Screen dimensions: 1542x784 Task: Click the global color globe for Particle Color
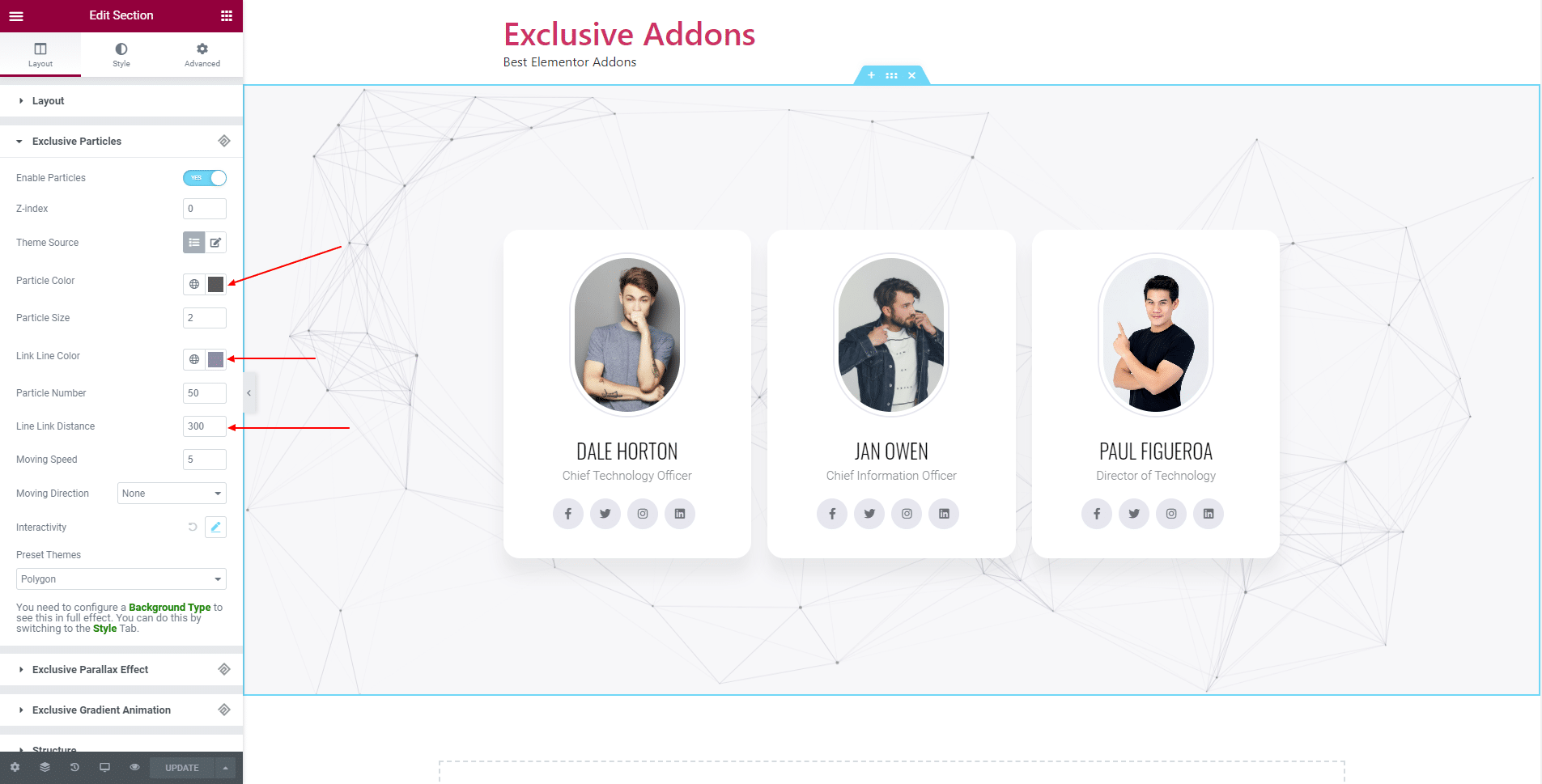click(194, 284)
